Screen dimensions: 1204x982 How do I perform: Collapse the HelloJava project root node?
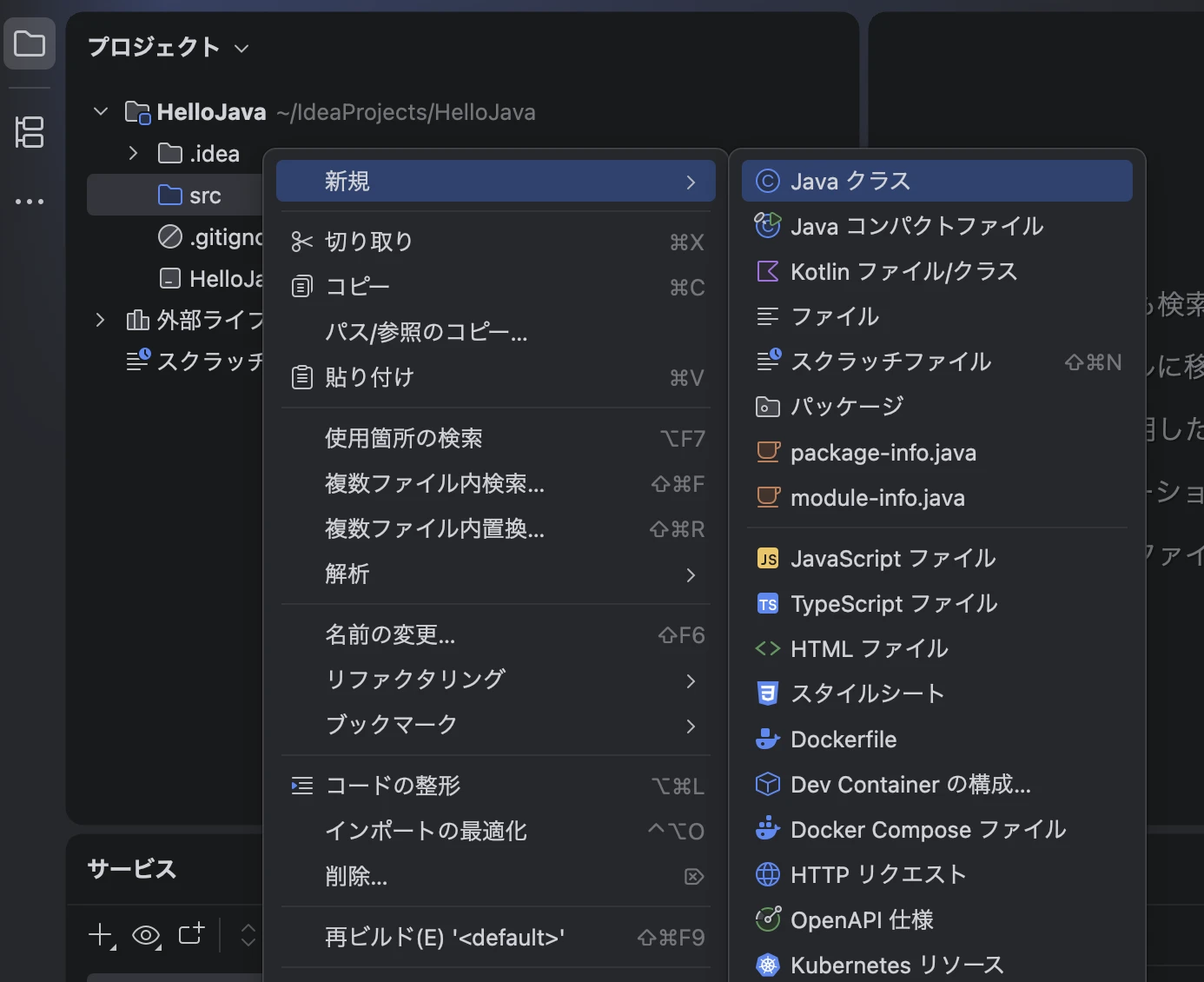[x=101, y=112]
